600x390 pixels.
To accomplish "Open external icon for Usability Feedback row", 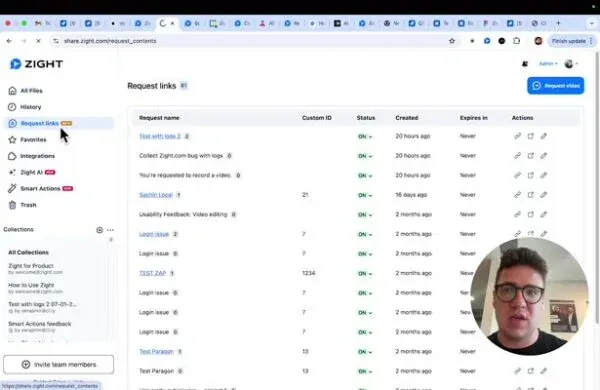I will (530, 214).
